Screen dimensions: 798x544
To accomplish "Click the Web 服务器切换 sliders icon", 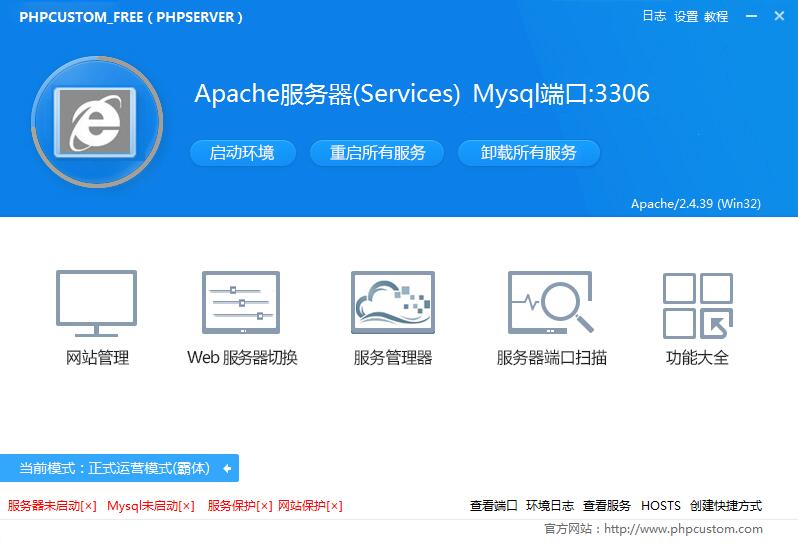I will pyautogui.click(x=241, y=303).
